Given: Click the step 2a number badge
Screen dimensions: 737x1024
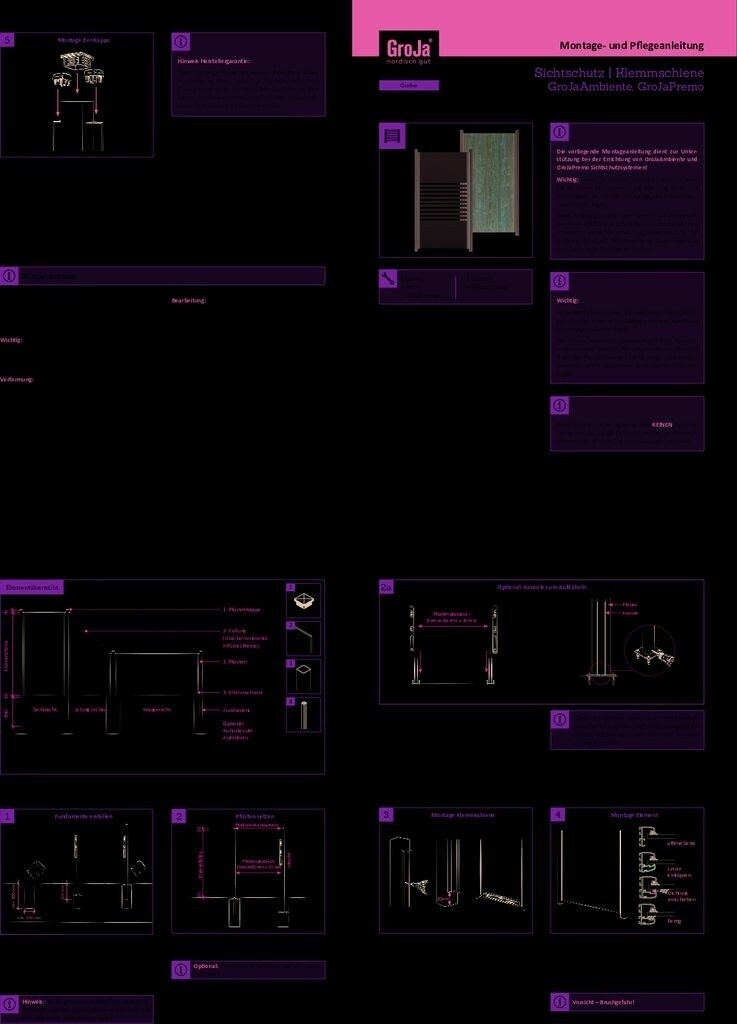Looking at the screenshot, I should click(387, 588).
